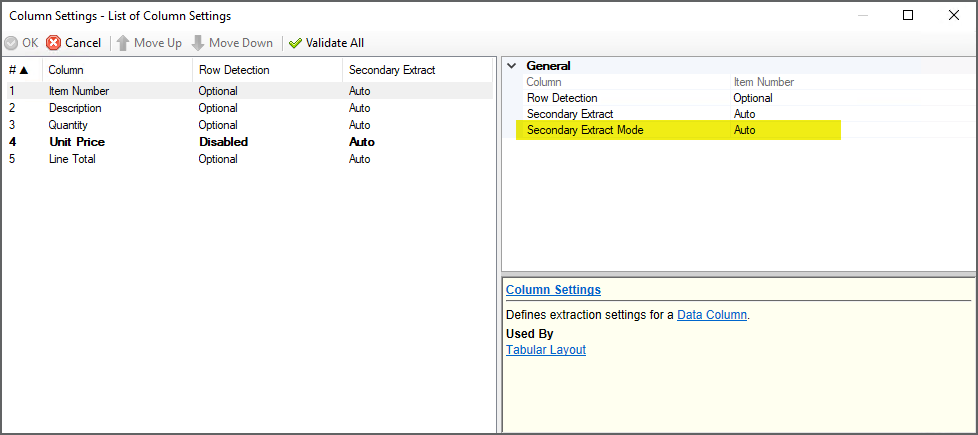
Task: Click the Move Down arrow icon
Action: [198, 43]
